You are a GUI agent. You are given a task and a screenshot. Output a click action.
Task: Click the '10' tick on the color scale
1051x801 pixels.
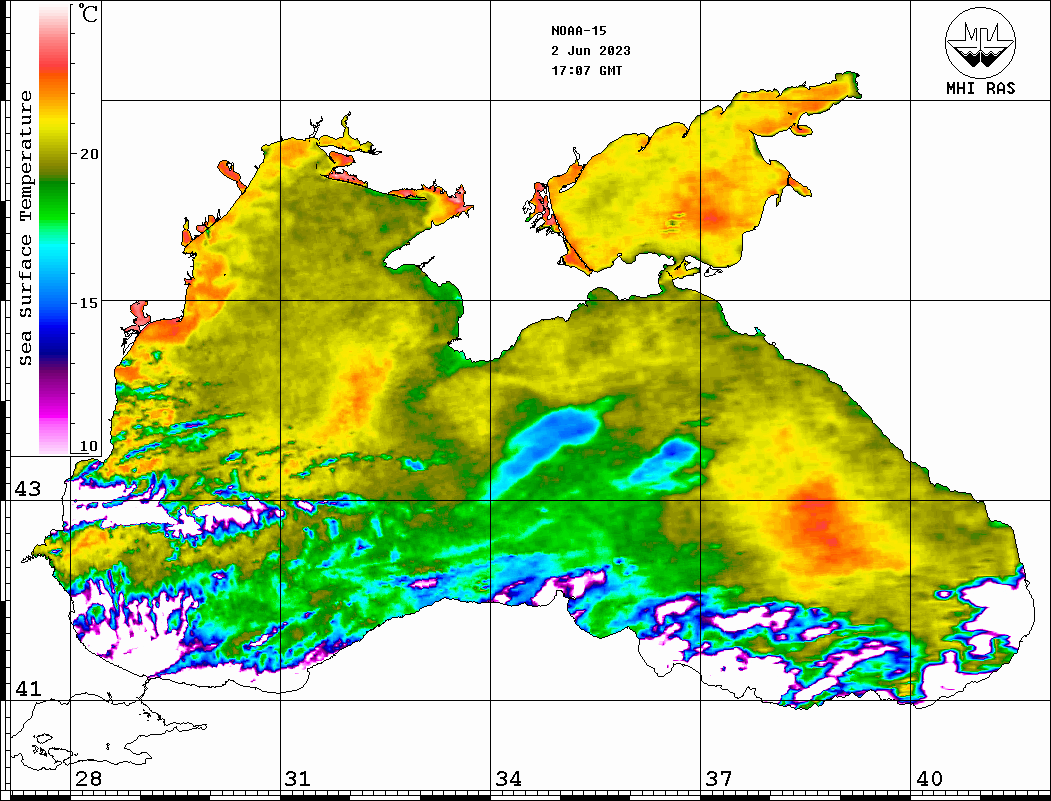tap(88, 446)
